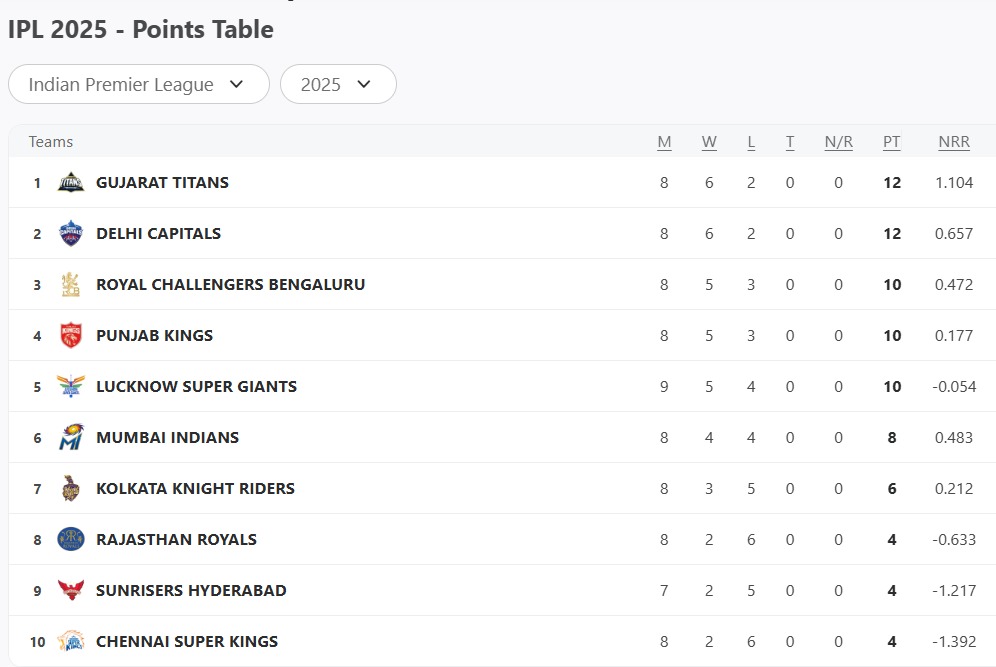Viewport: 996px width, 667px height.
Task: Open CHENNAI SUPER KINGS team name
Action: pyautogui.click(x=187, y=641)
